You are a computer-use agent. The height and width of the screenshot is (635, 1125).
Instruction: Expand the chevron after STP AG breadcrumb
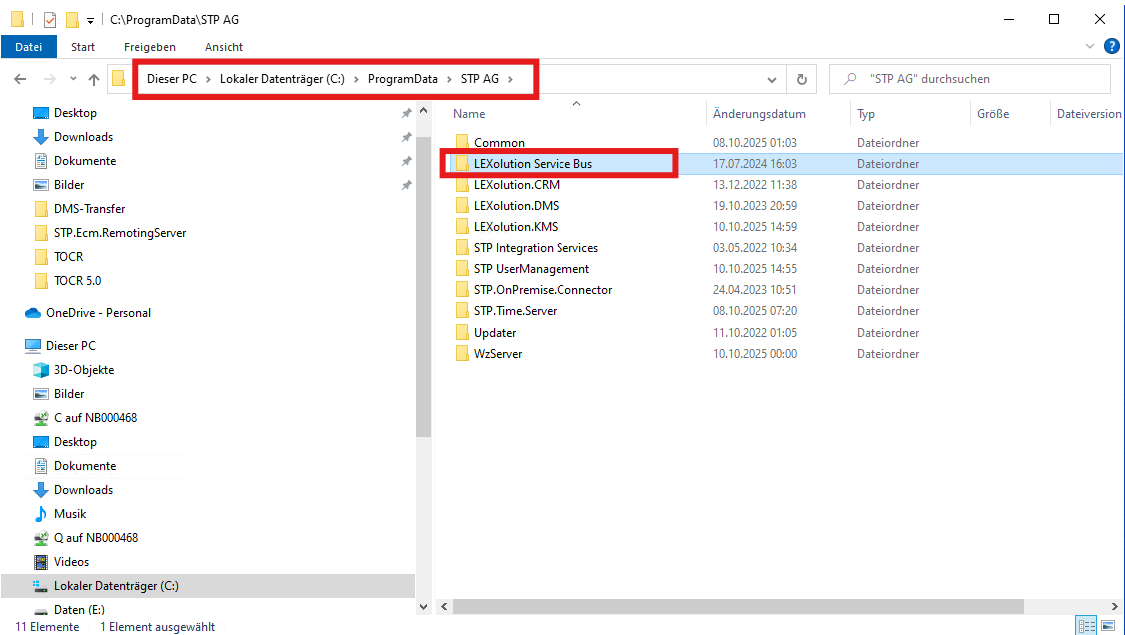click(x=511, y=79)
